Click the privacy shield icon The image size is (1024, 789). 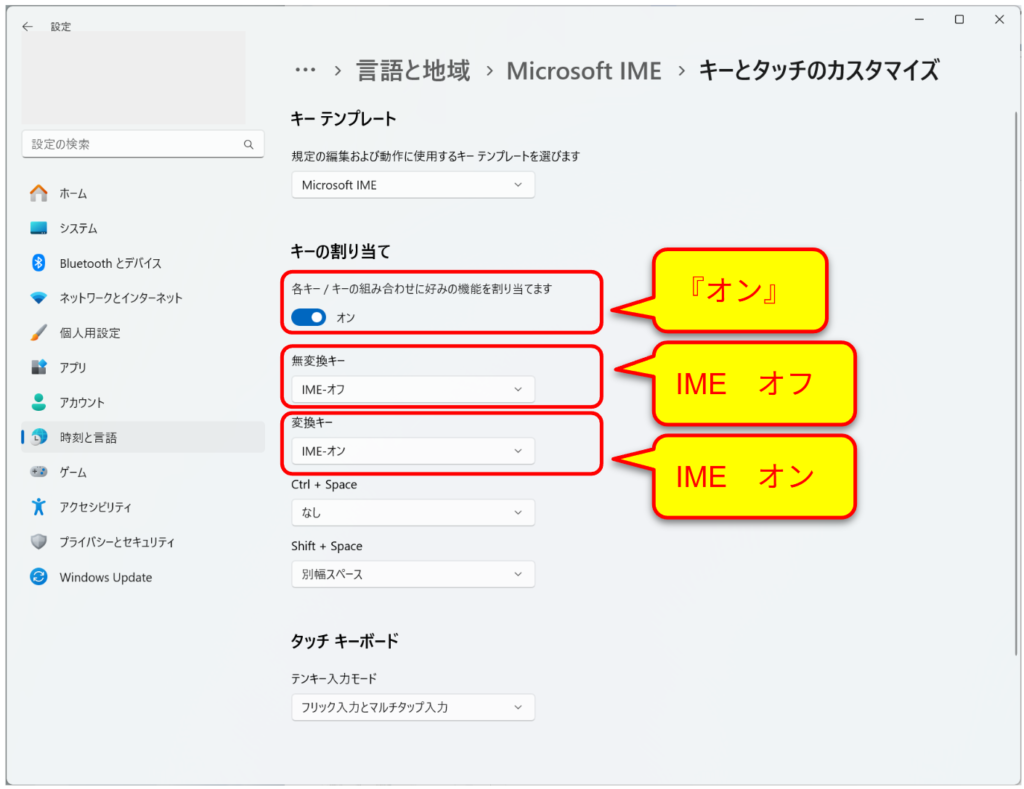[x=39, y=541]
